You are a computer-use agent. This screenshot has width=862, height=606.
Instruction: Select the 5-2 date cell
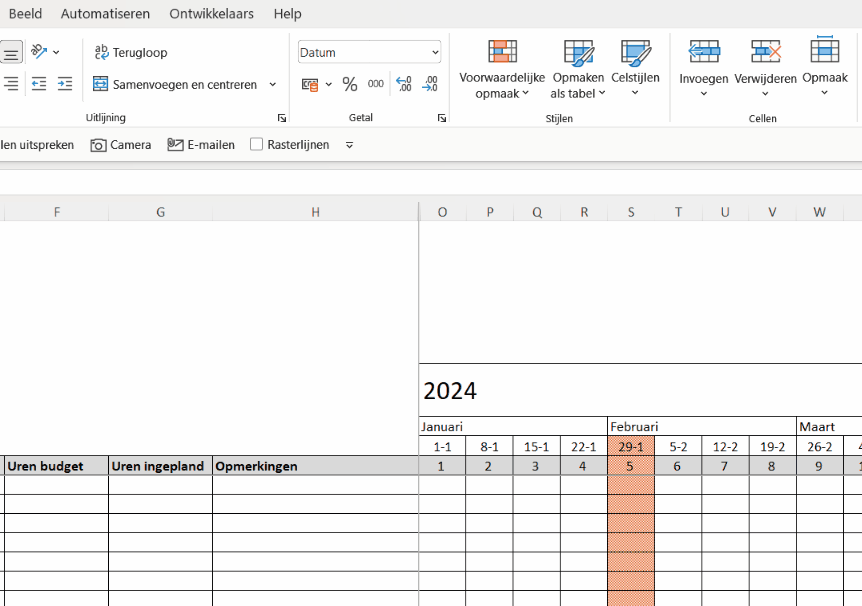(x=678, y=447)
